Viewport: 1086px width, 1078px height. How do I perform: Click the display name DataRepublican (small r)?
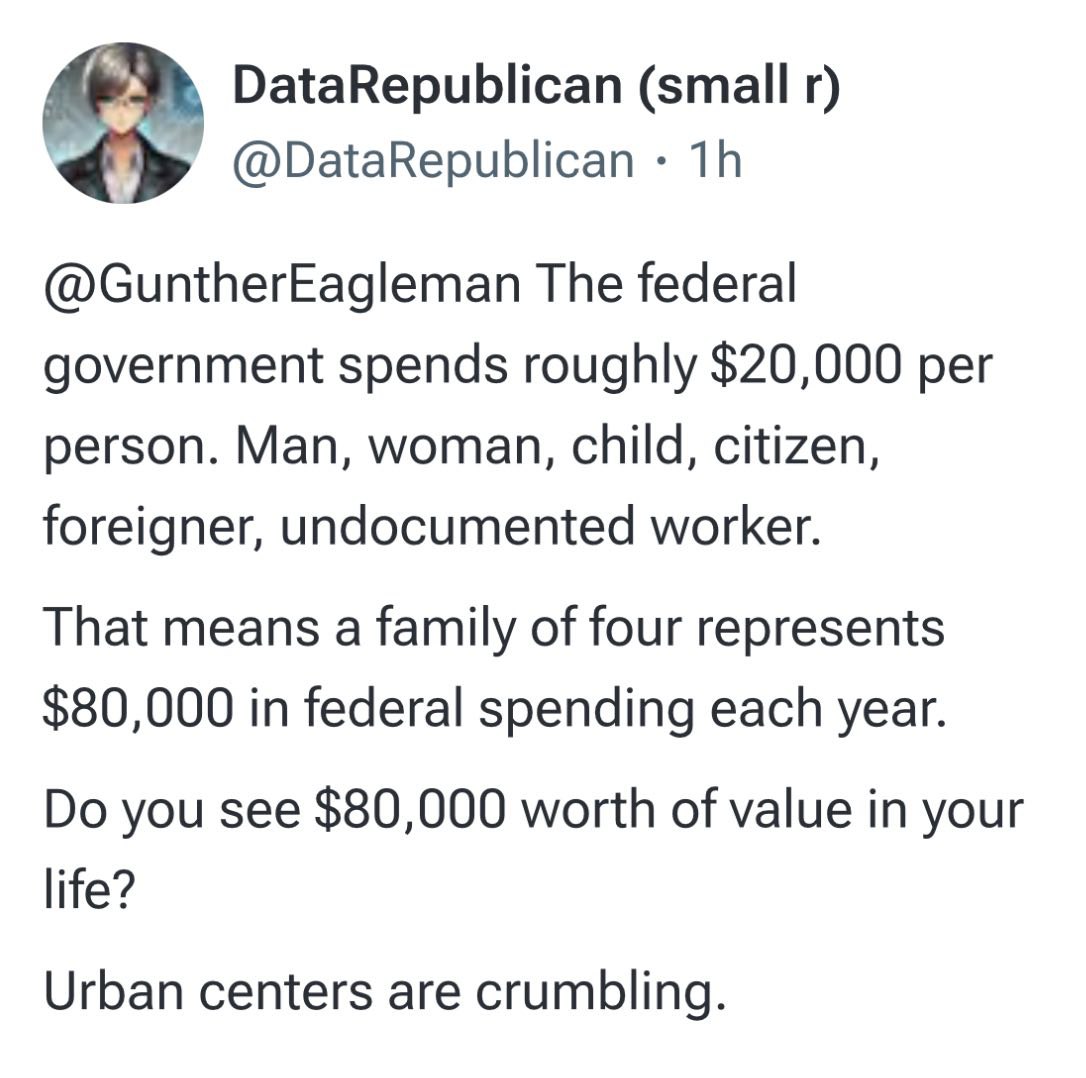536,86
